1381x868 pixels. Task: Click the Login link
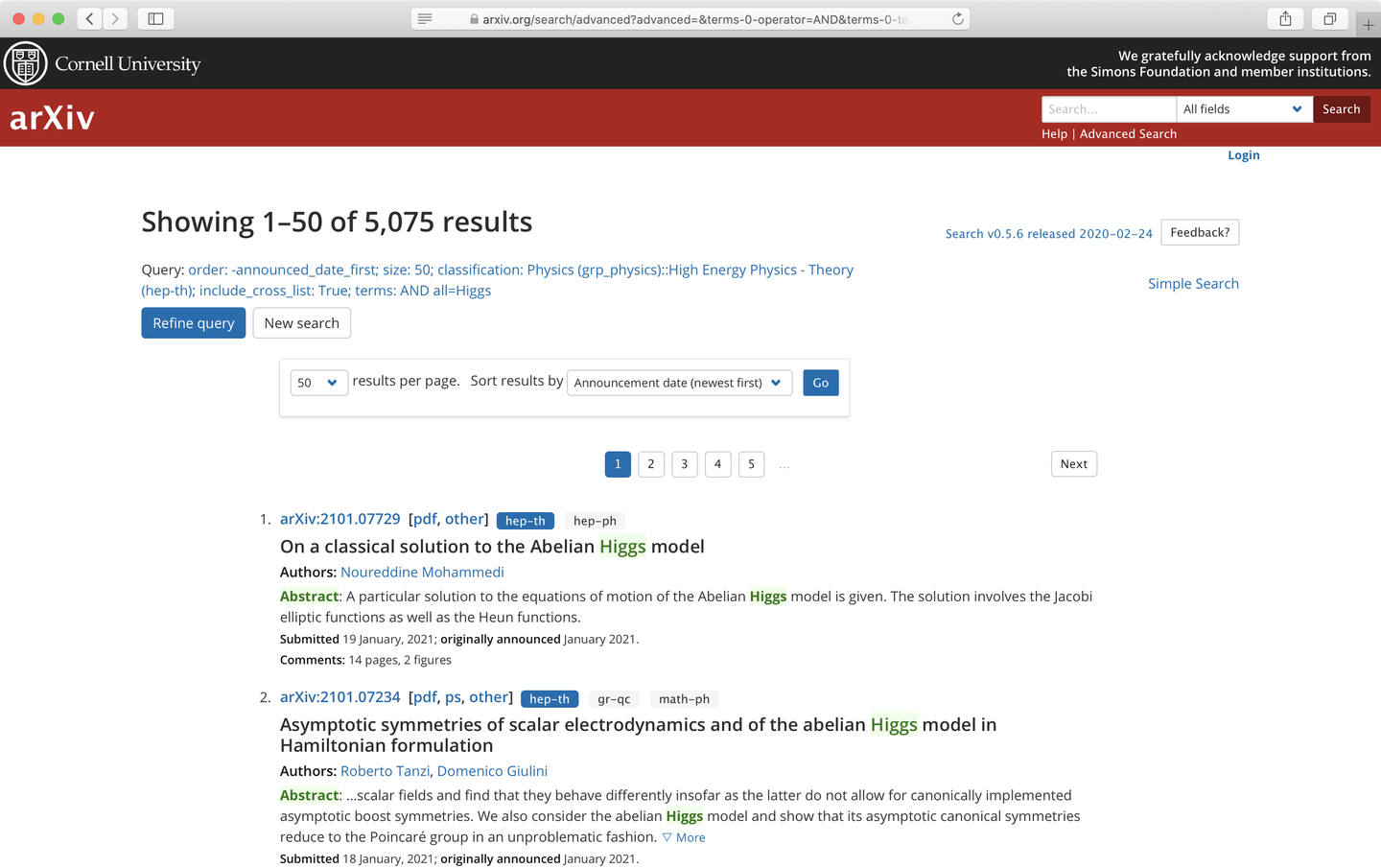pyautogui.click(x=1244, y=155)
